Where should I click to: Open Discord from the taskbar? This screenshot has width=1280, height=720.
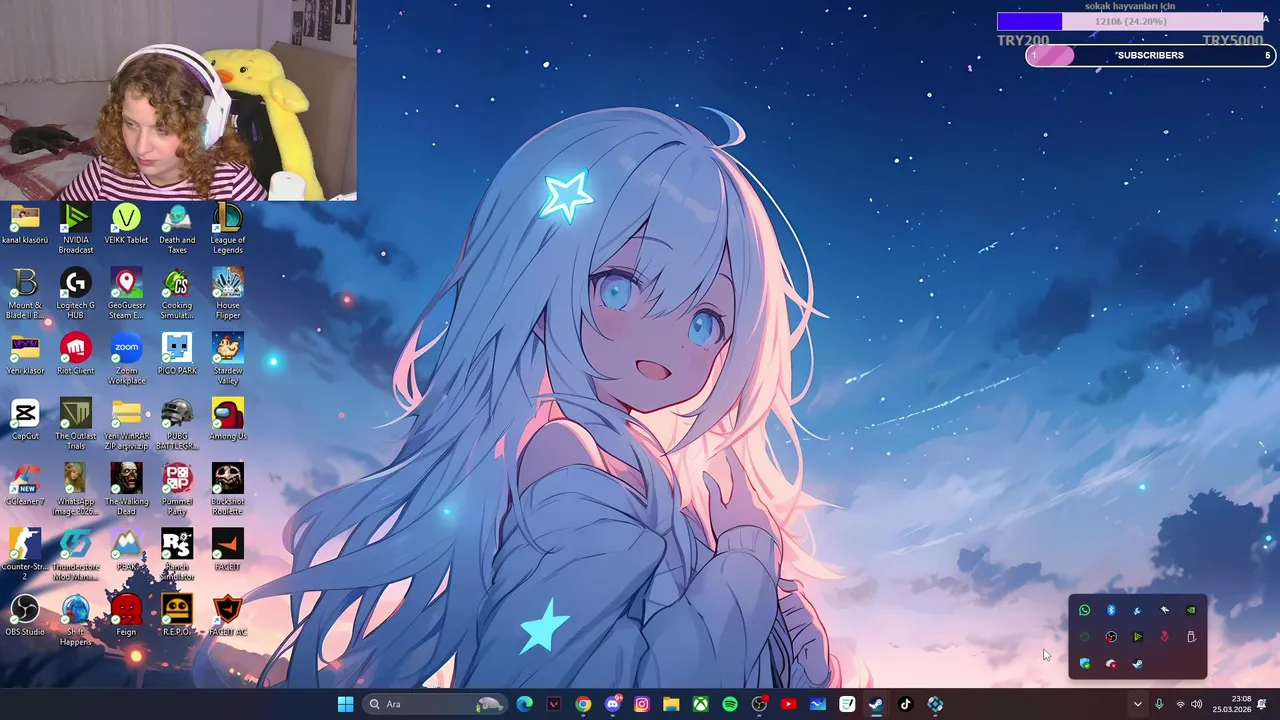pos(612,704)
